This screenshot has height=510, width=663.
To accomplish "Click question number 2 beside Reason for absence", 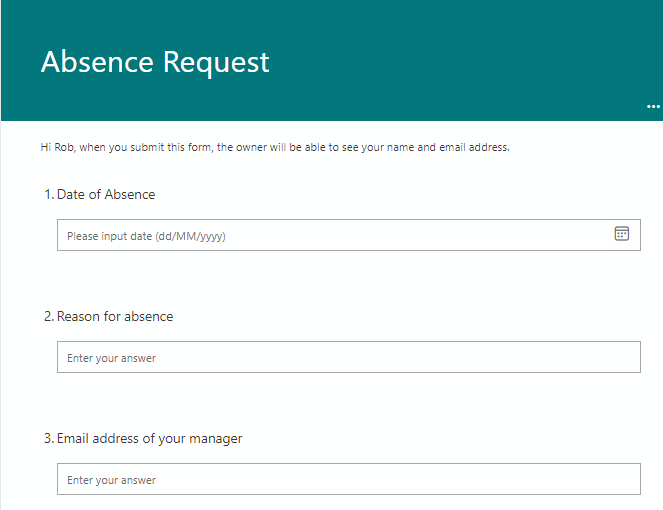I will 47,316.
